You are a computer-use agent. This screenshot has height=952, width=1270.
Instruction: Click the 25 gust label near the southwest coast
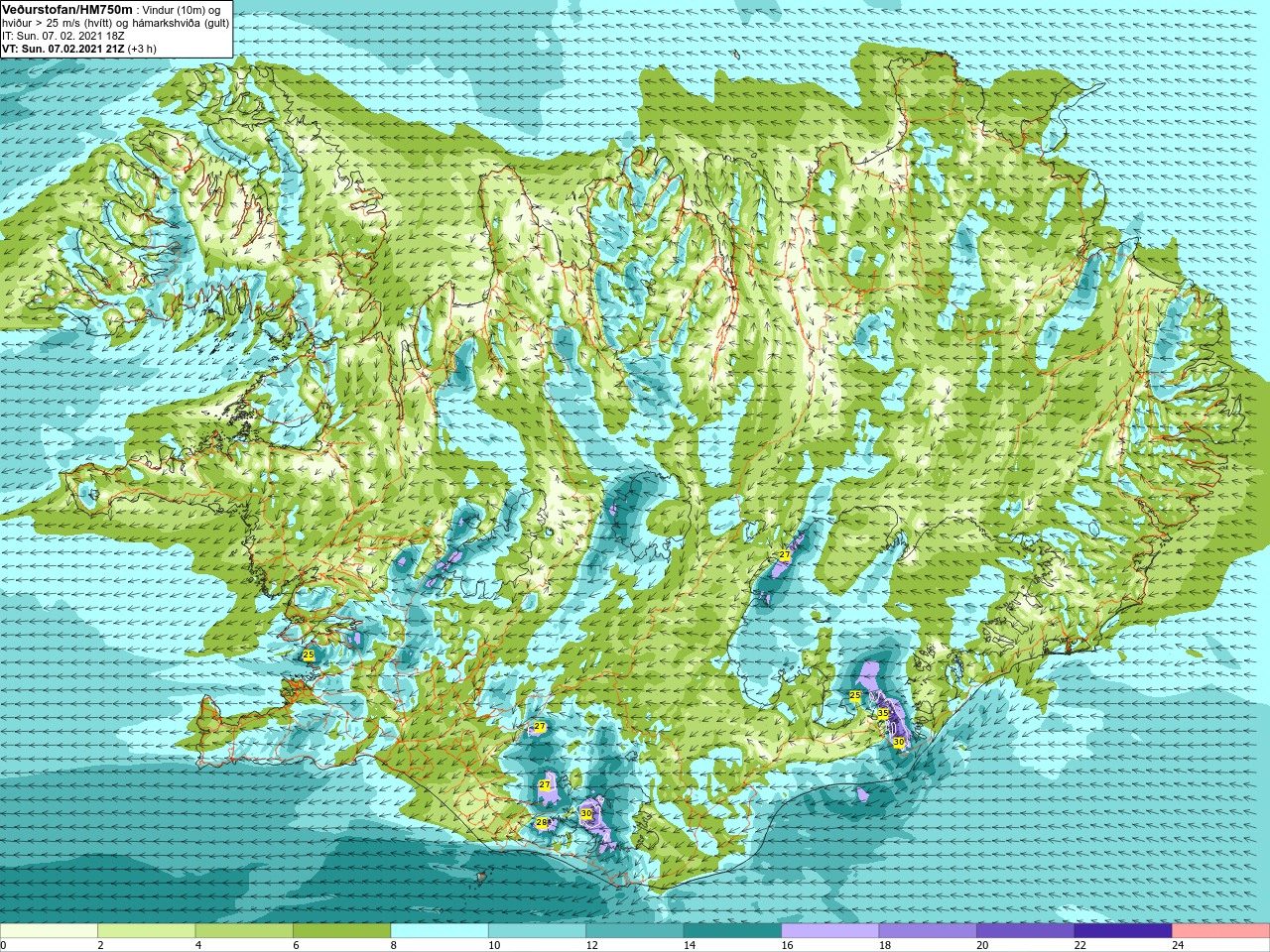point(309,654)
